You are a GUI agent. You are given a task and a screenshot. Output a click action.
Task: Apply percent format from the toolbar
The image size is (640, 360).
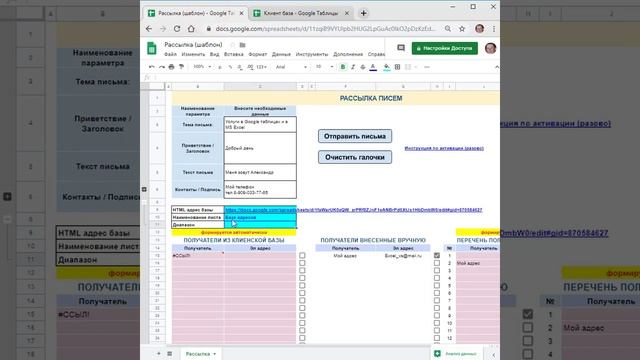coord(230,67)
